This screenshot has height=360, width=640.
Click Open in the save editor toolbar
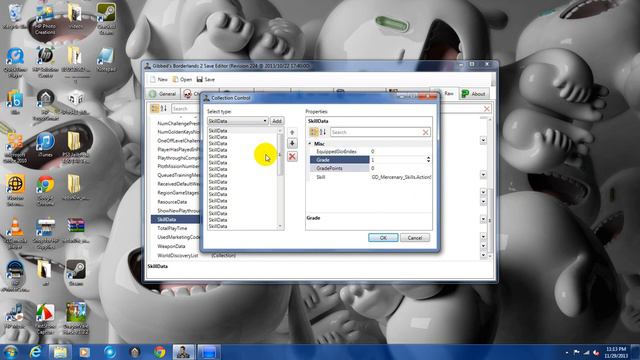point(182,79)
